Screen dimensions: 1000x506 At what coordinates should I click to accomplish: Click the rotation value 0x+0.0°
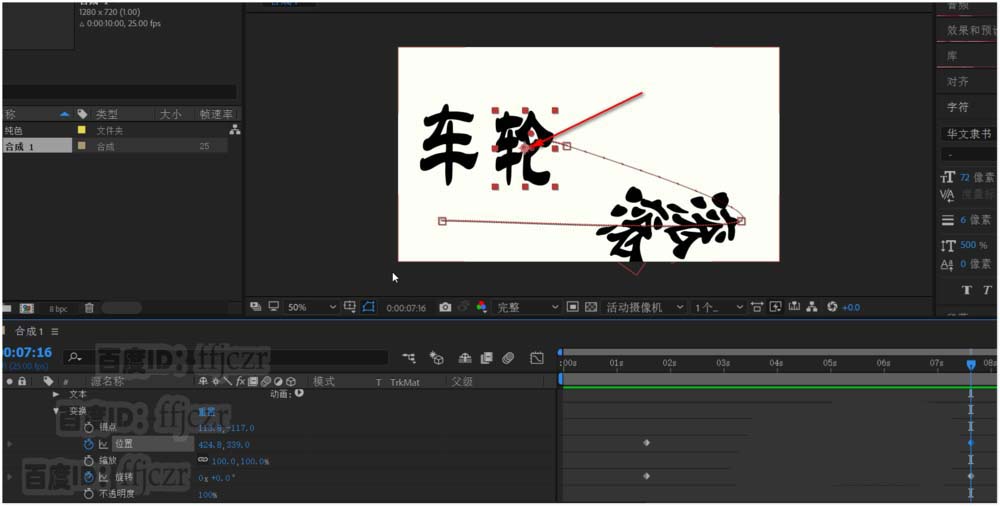[217, 477]
